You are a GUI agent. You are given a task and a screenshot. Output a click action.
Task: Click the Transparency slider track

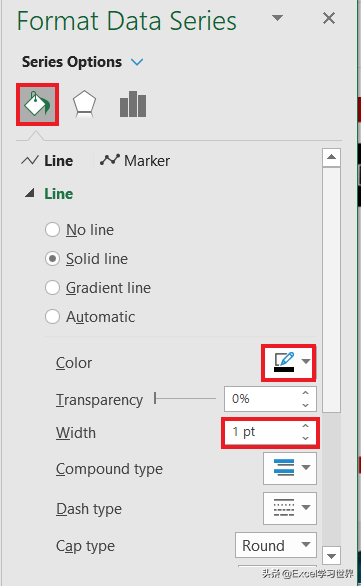point(185,398)
